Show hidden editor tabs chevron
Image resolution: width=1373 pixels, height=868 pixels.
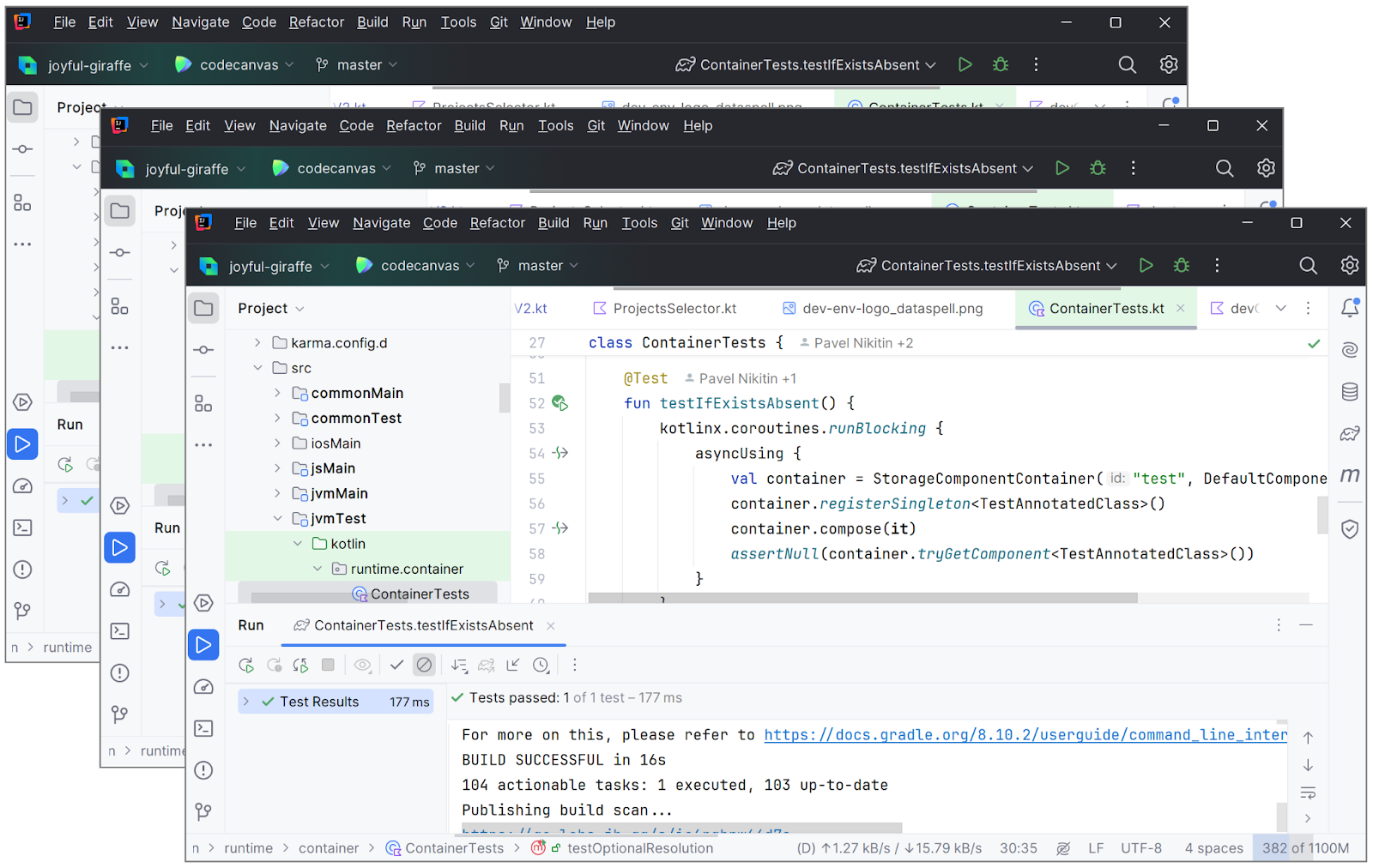pyautogui.click(x=1280, y=308)
